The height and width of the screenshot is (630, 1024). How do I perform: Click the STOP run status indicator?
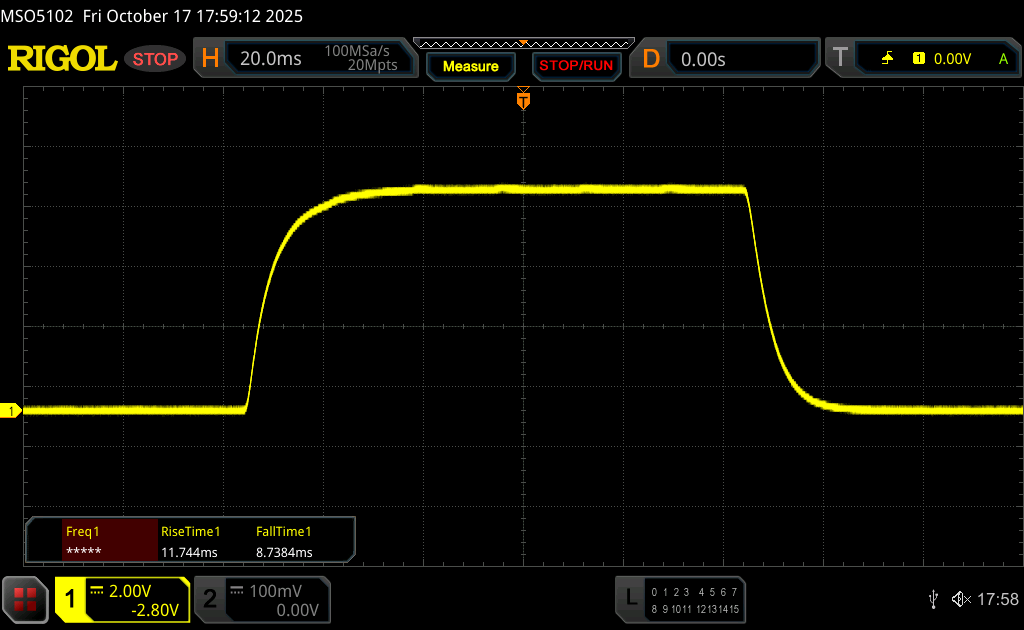pos(155,59)
